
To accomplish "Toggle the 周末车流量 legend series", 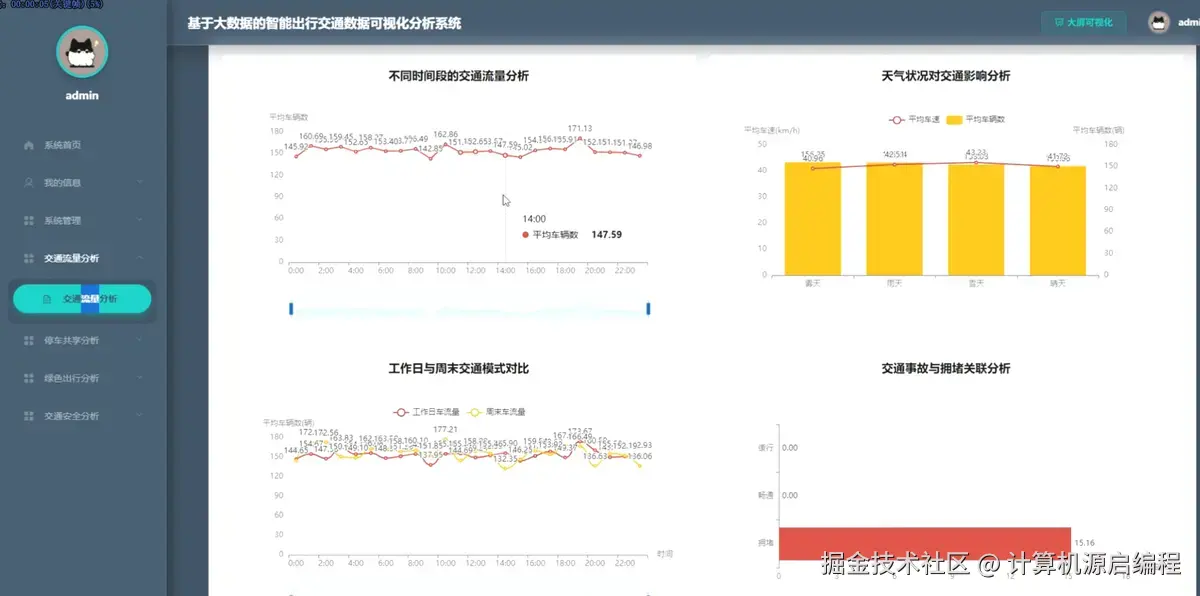I will [x=497, y=411].
